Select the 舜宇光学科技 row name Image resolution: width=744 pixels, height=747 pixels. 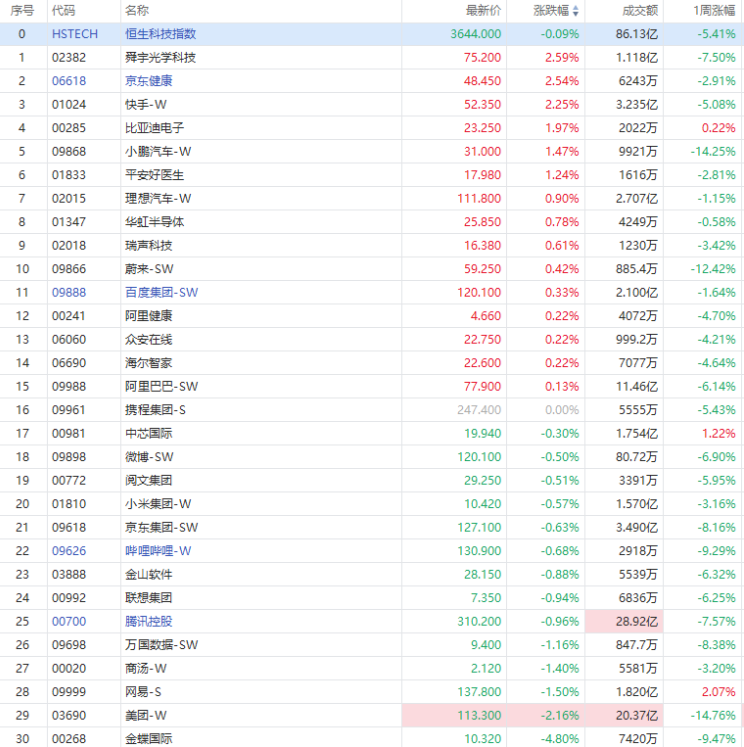[161, 58]
